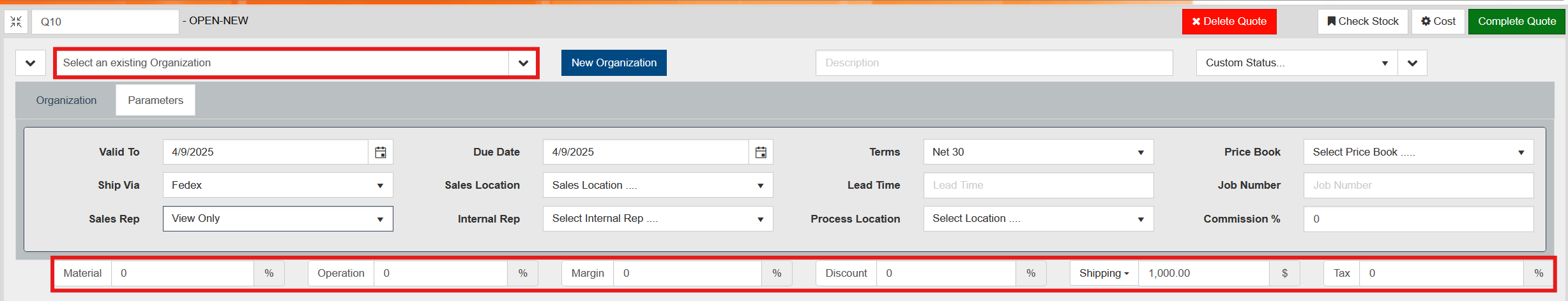Click the Lead Time text field
The image size is (1568, 301).
1038,186
